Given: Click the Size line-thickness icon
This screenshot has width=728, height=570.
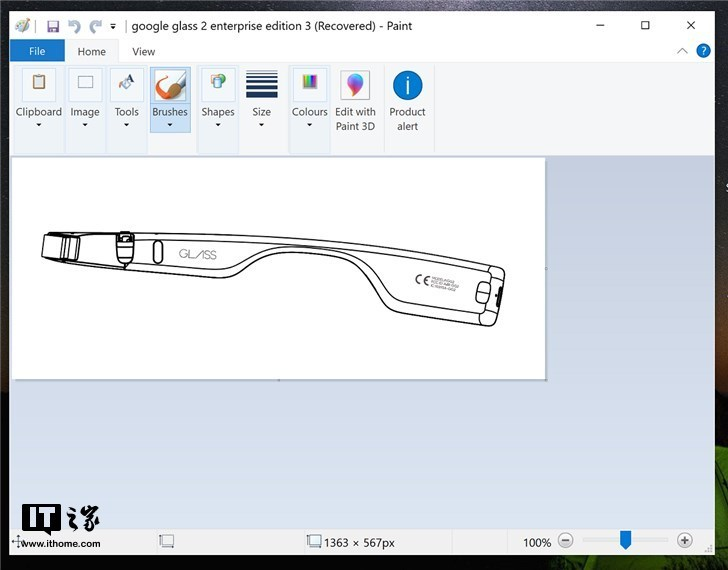Looking at the screenshot, I should pos(262,84).
